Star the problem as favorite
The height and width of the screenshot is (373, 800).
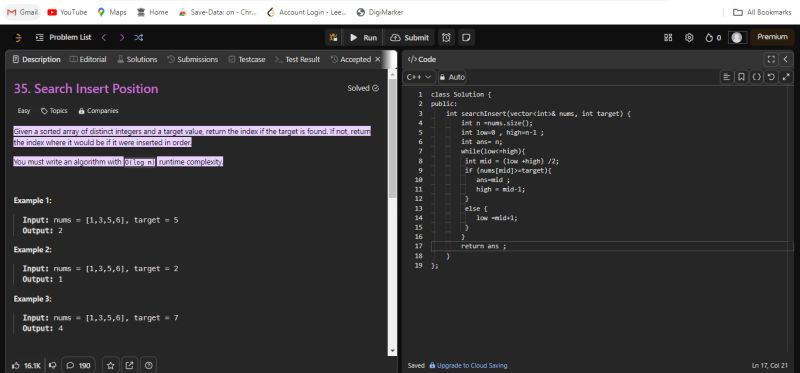pos(111,365)
